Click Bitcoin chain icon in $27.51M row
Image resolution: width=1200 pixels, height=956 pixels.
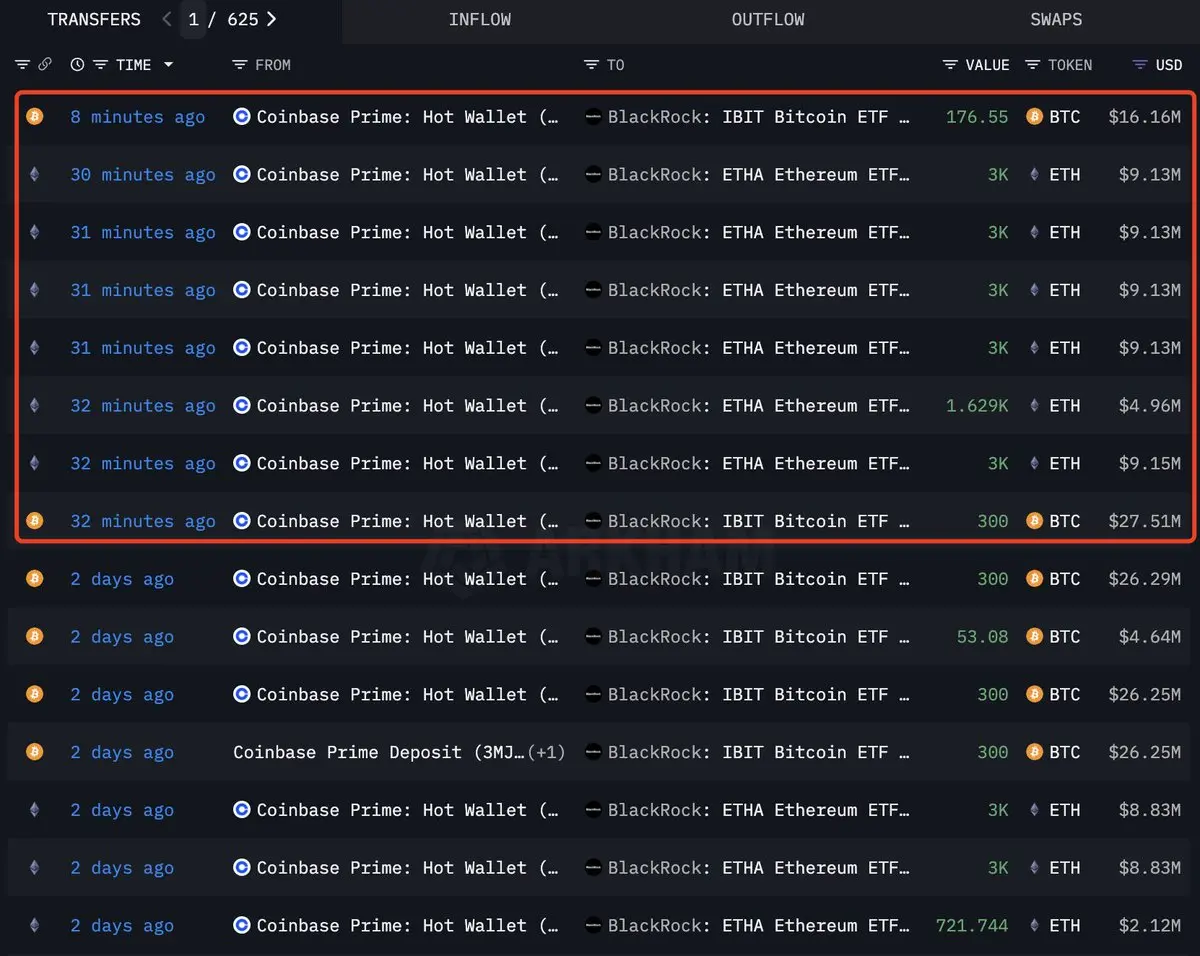[35, 521]
